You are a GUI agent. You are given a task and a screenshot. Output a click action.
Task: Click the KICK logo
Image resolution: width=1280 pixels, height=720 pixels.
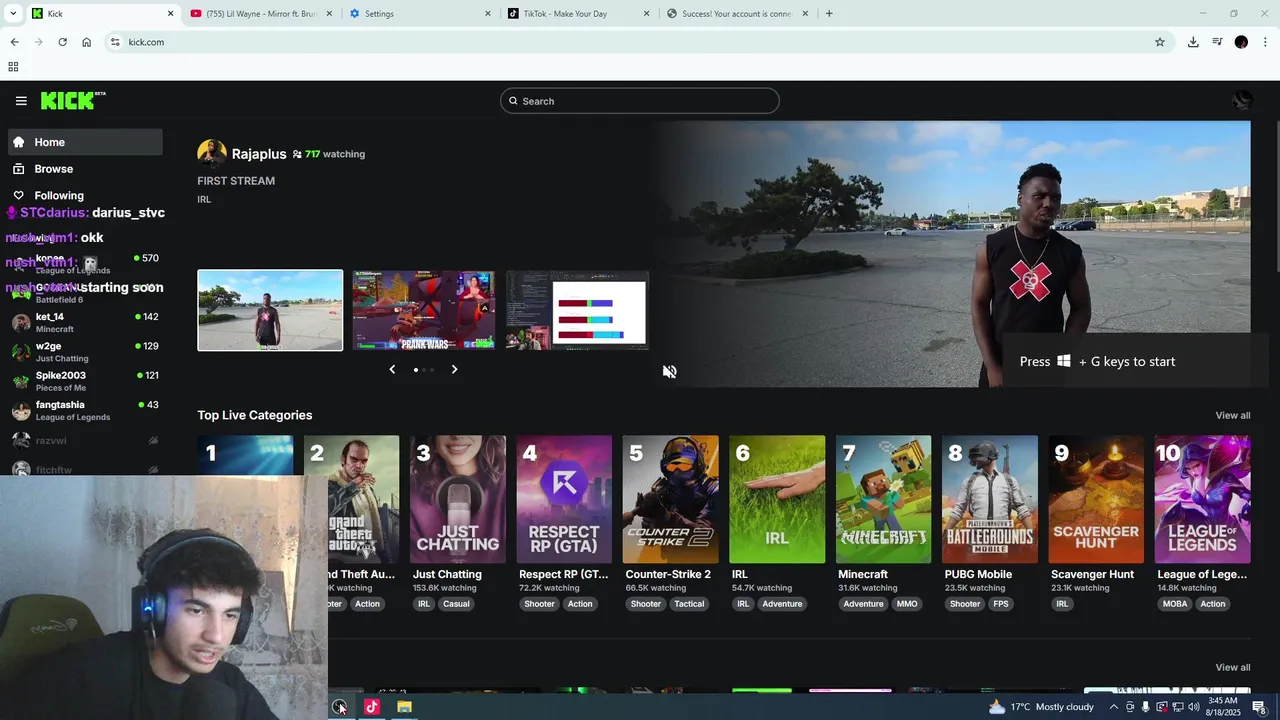[x=72, y=100]
